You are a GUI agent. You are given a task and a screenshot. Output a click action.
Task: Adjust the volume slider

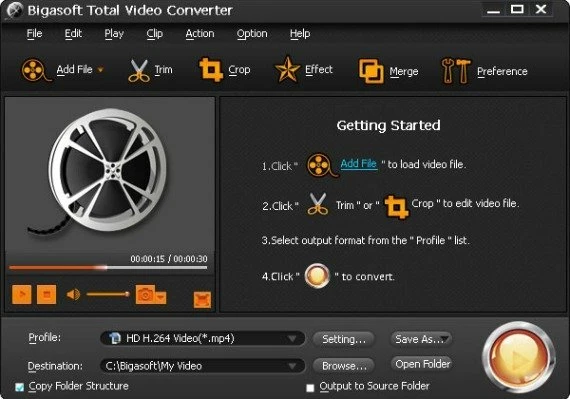[x=108, y=294]
